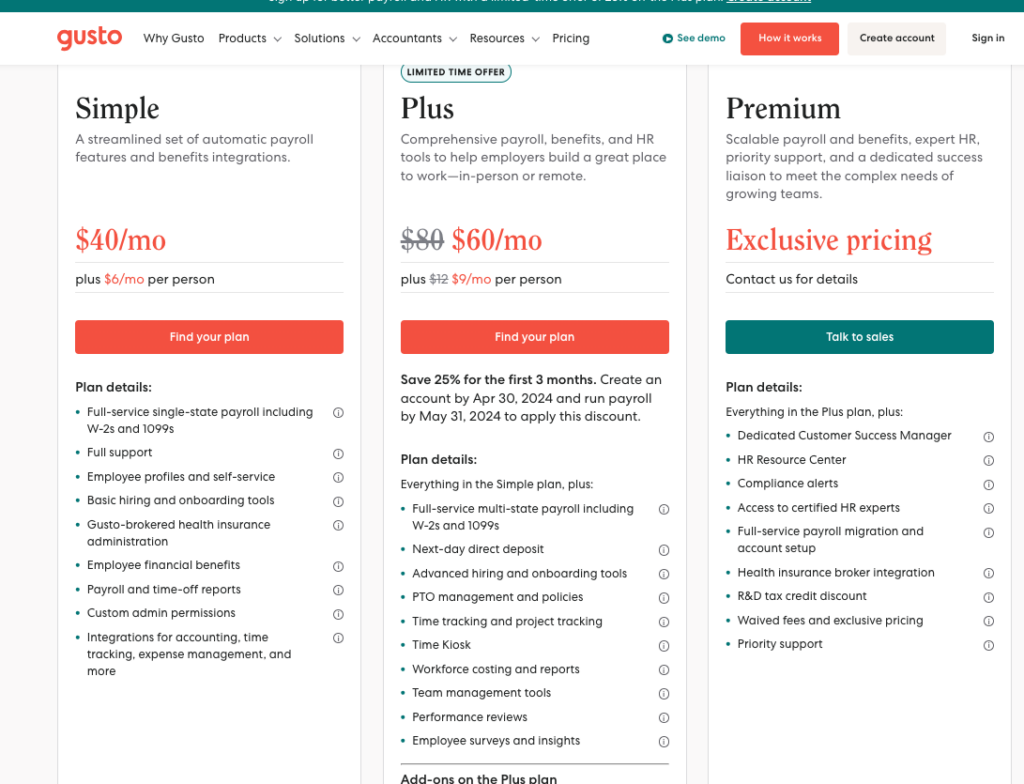Go to the Pricing page
Image resolution: width=1024 pixels, height=784 pixels.
point(571,38)
